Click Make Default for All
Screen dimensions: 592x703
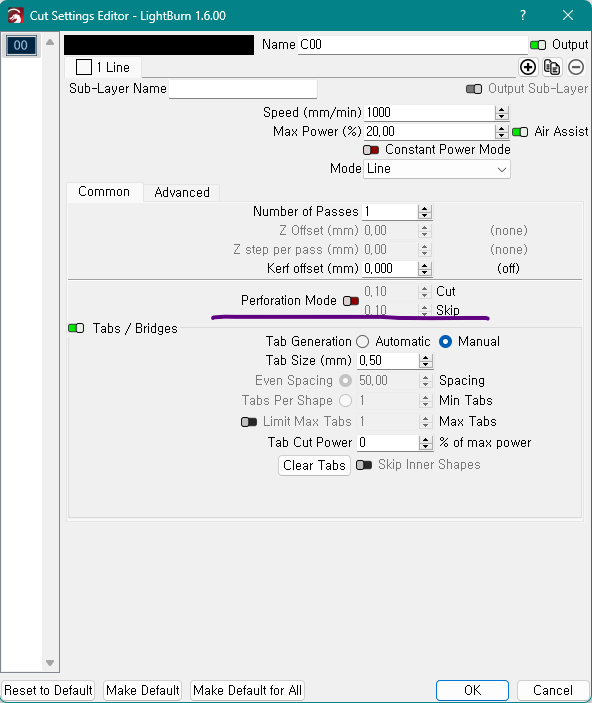click(247, 690)
